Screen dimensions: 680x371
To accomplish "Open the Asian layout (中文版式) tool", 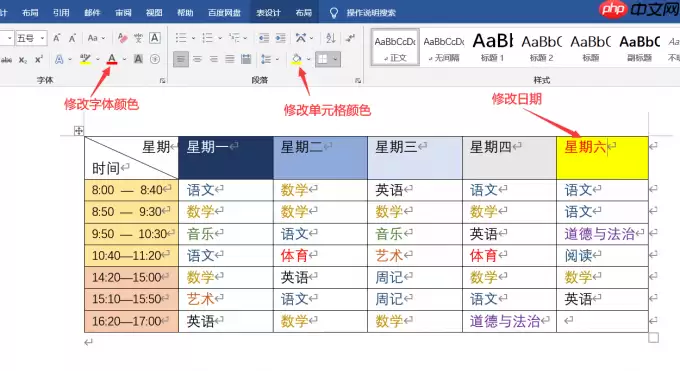I will (x=301, y=38).
